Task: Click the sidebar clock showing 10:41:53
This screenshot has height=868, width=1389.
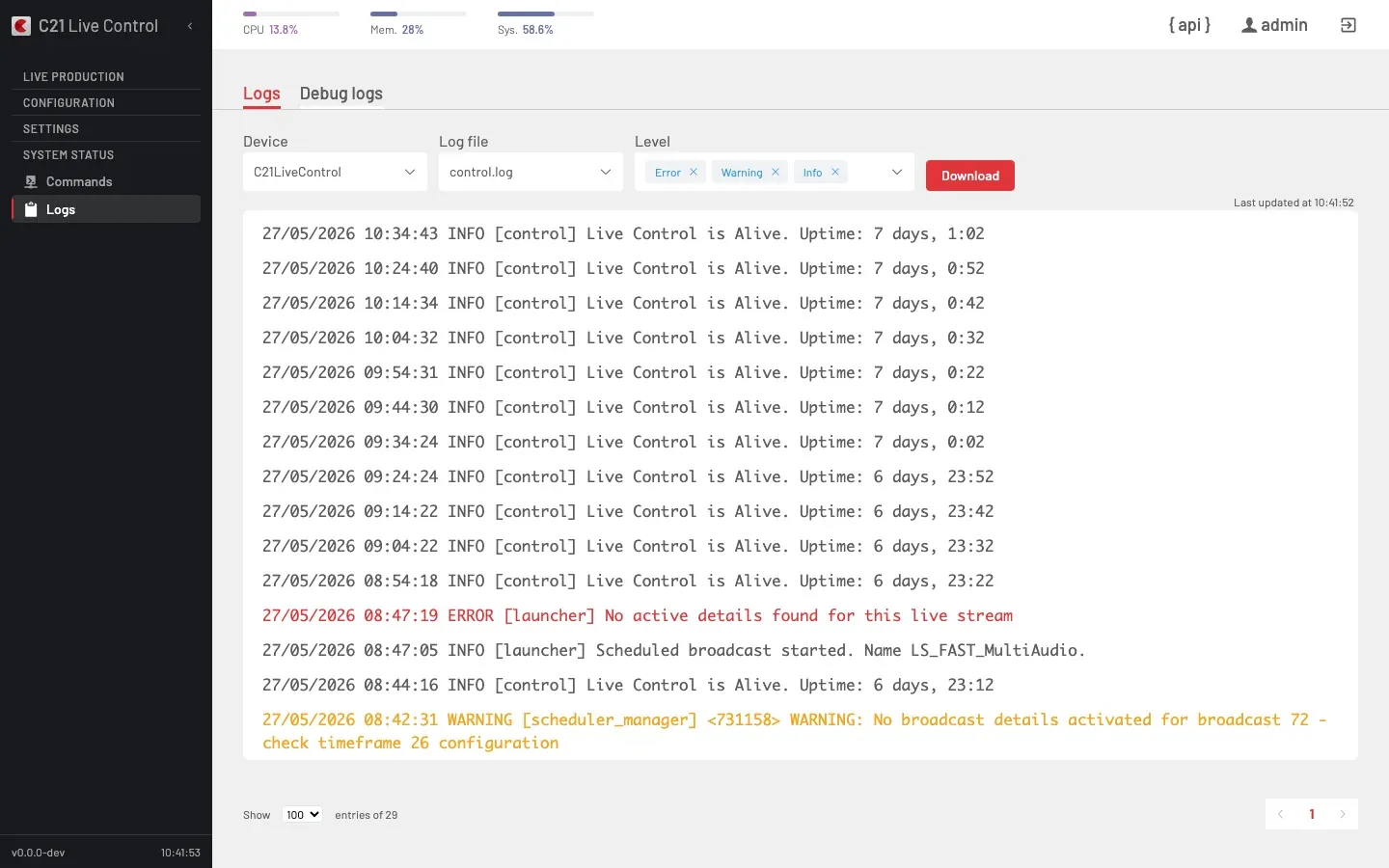Action: click(x=180, y=853)
